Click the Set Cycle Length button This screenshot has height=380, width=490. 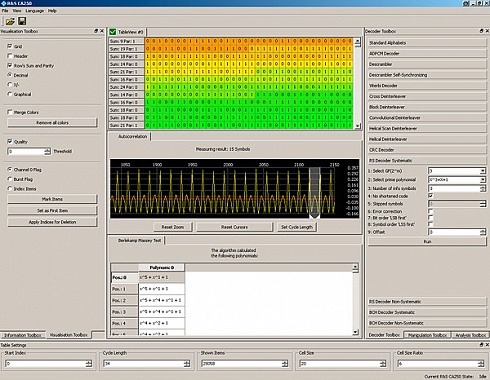[x=297, y=227]
